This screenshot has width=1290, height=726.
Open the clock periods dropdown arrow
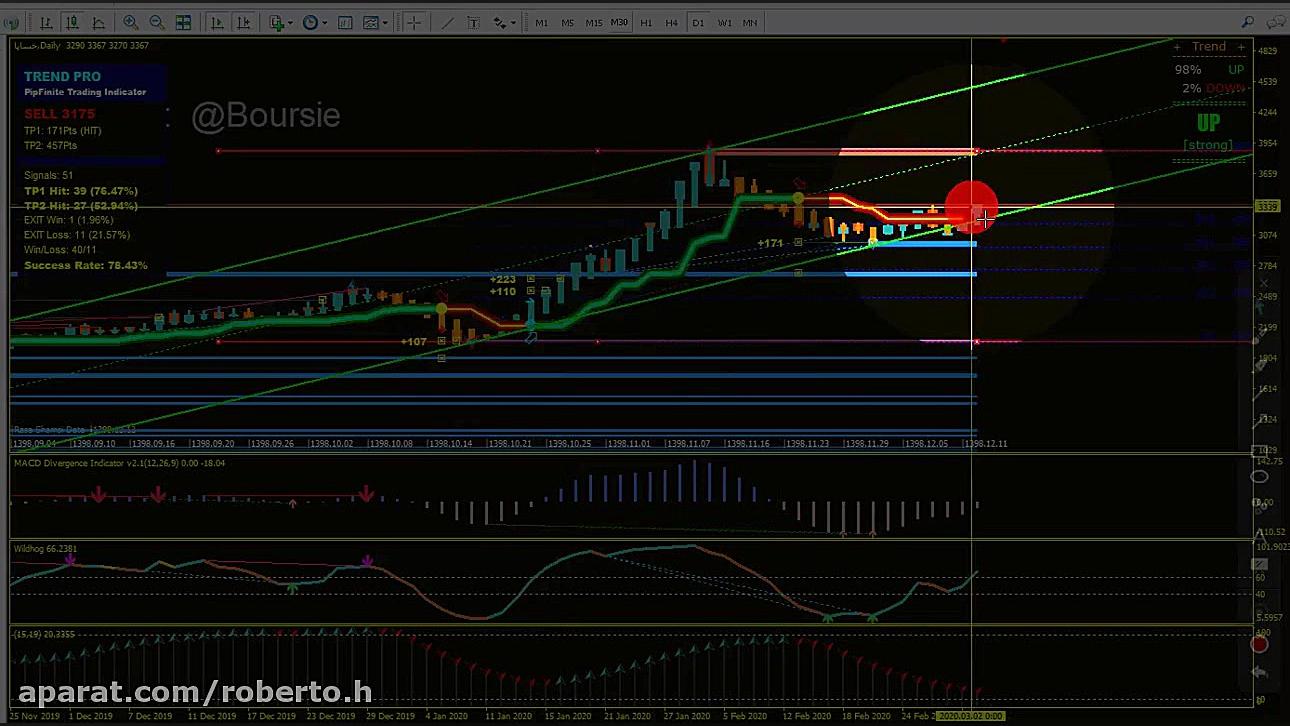[x=324, y=23]
